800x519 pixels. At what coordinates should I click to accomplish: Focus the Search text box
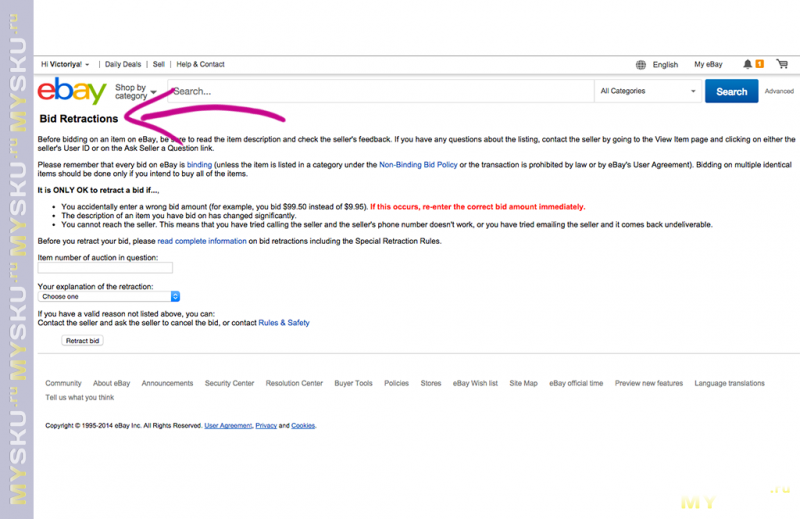pyautogui.click(x=380, y=91)
